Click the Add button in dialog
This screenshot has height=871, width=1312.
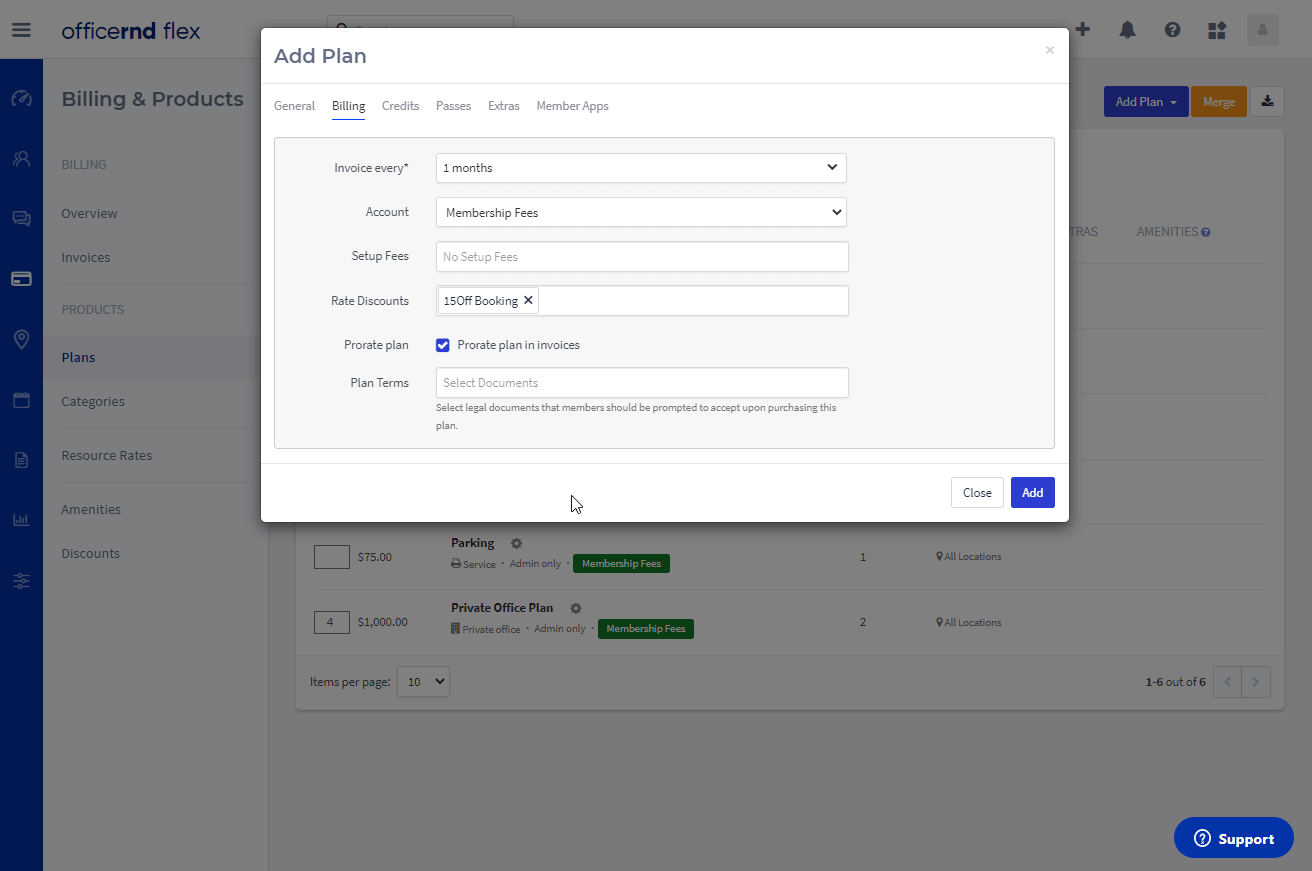coord(1032,493)
